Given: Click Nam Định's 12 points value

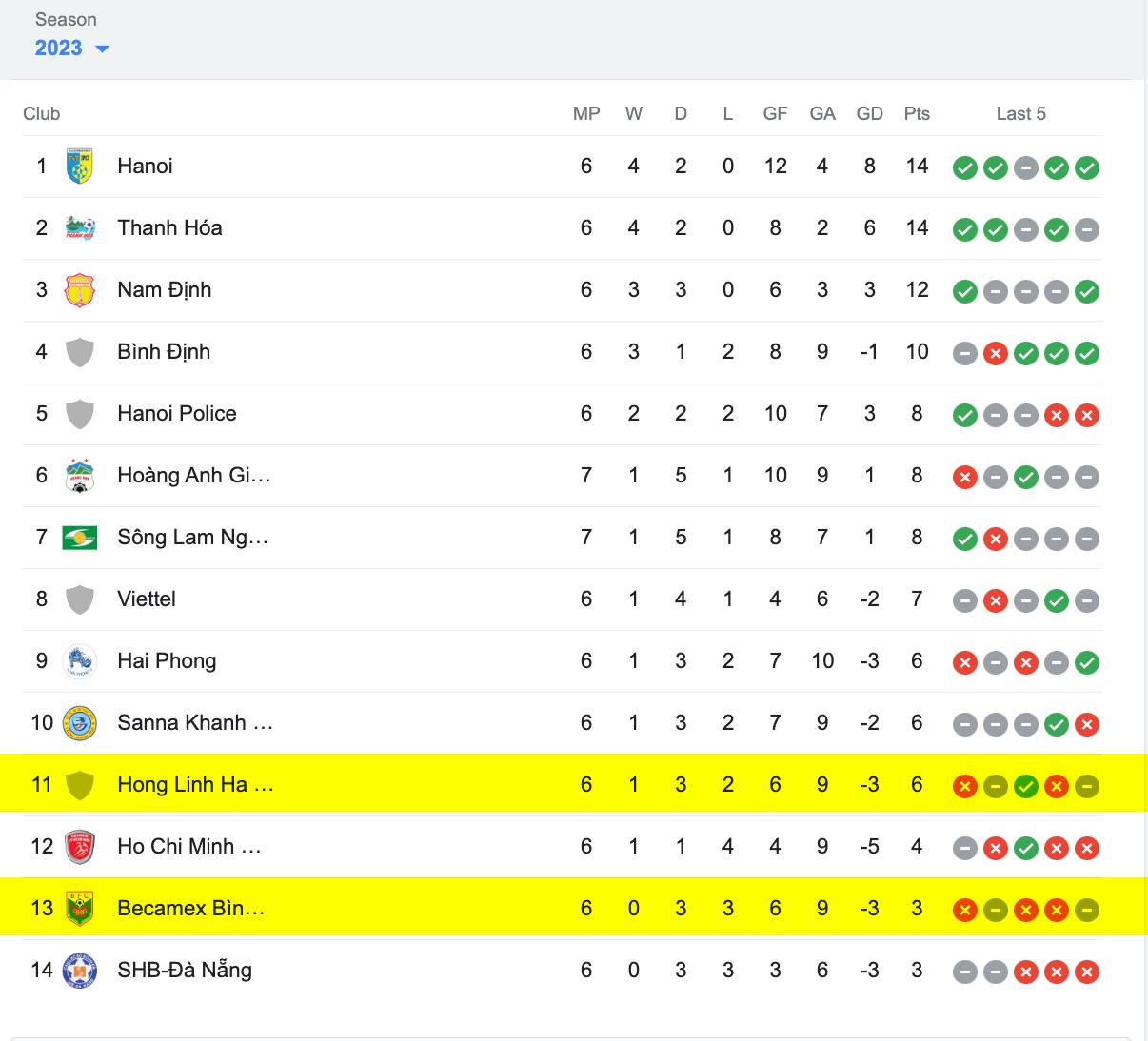Looking at the screenshot, I should [917, 290].
